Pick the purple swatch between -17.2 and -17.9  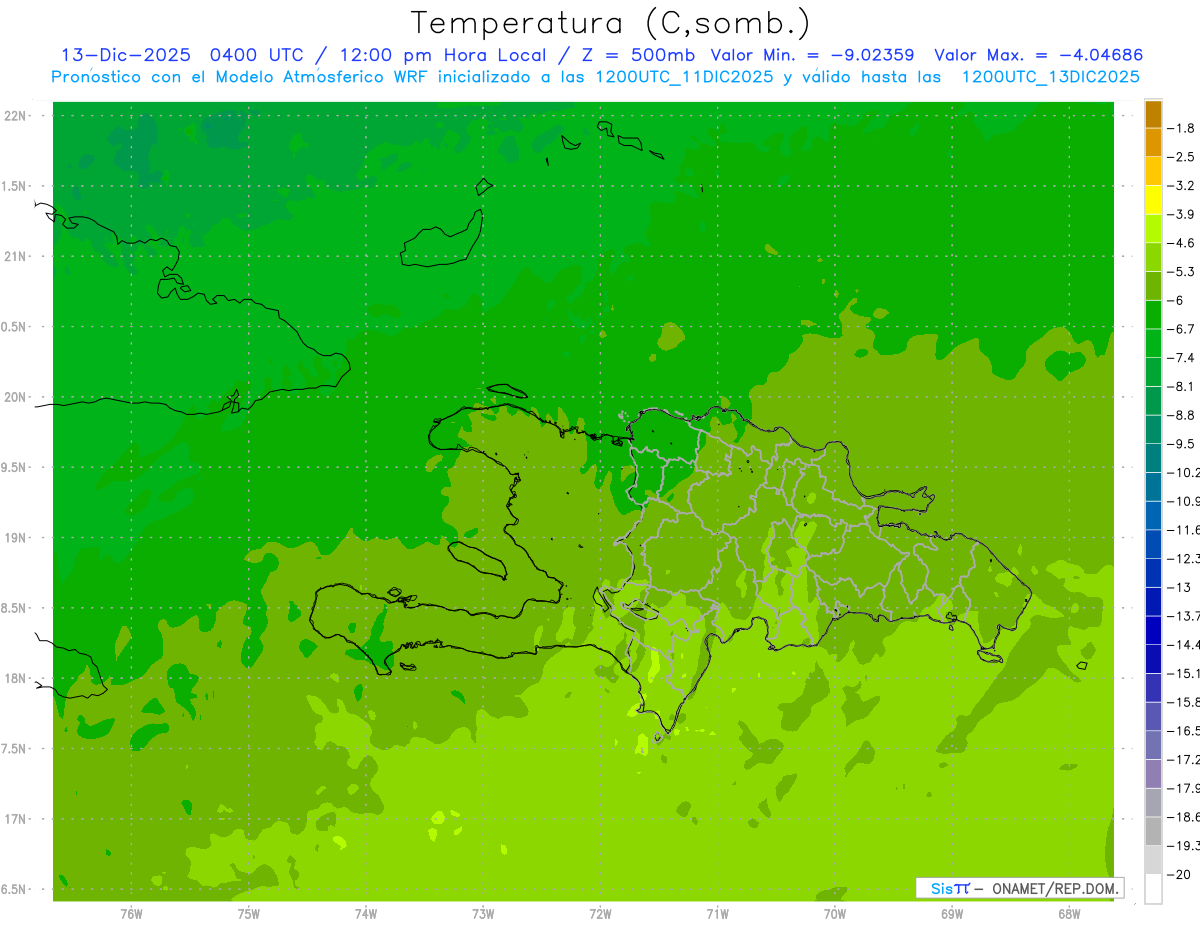[1153, 774]
